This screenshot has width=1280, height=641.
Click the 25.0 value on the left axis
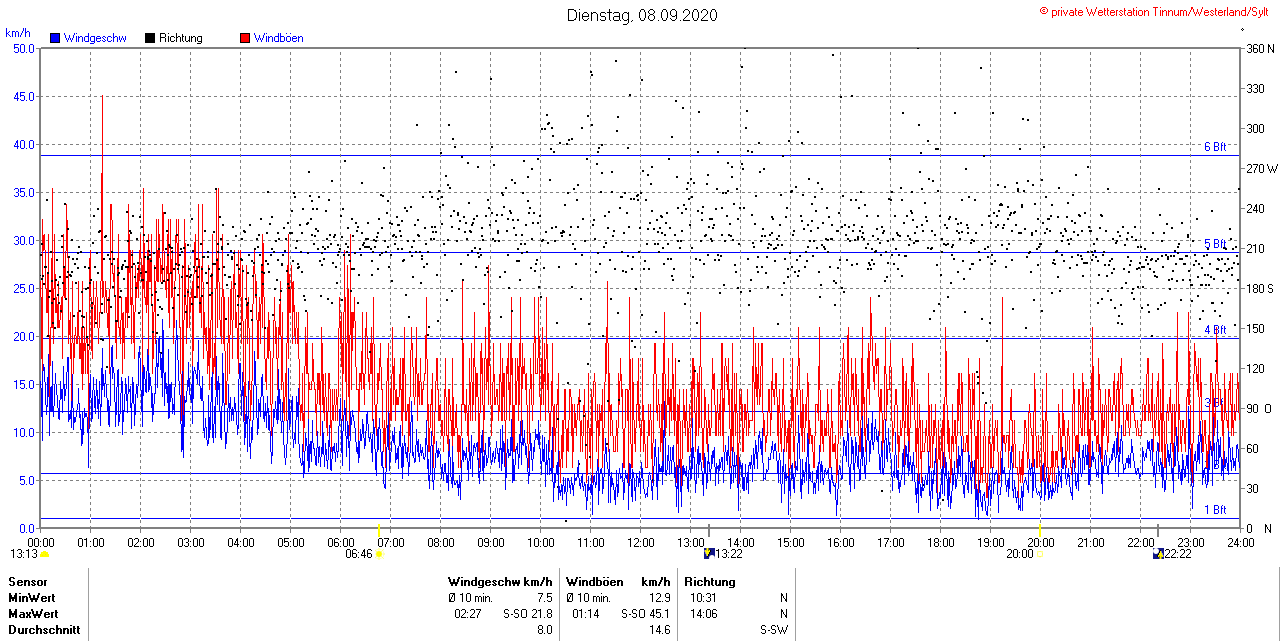point(22,288)
